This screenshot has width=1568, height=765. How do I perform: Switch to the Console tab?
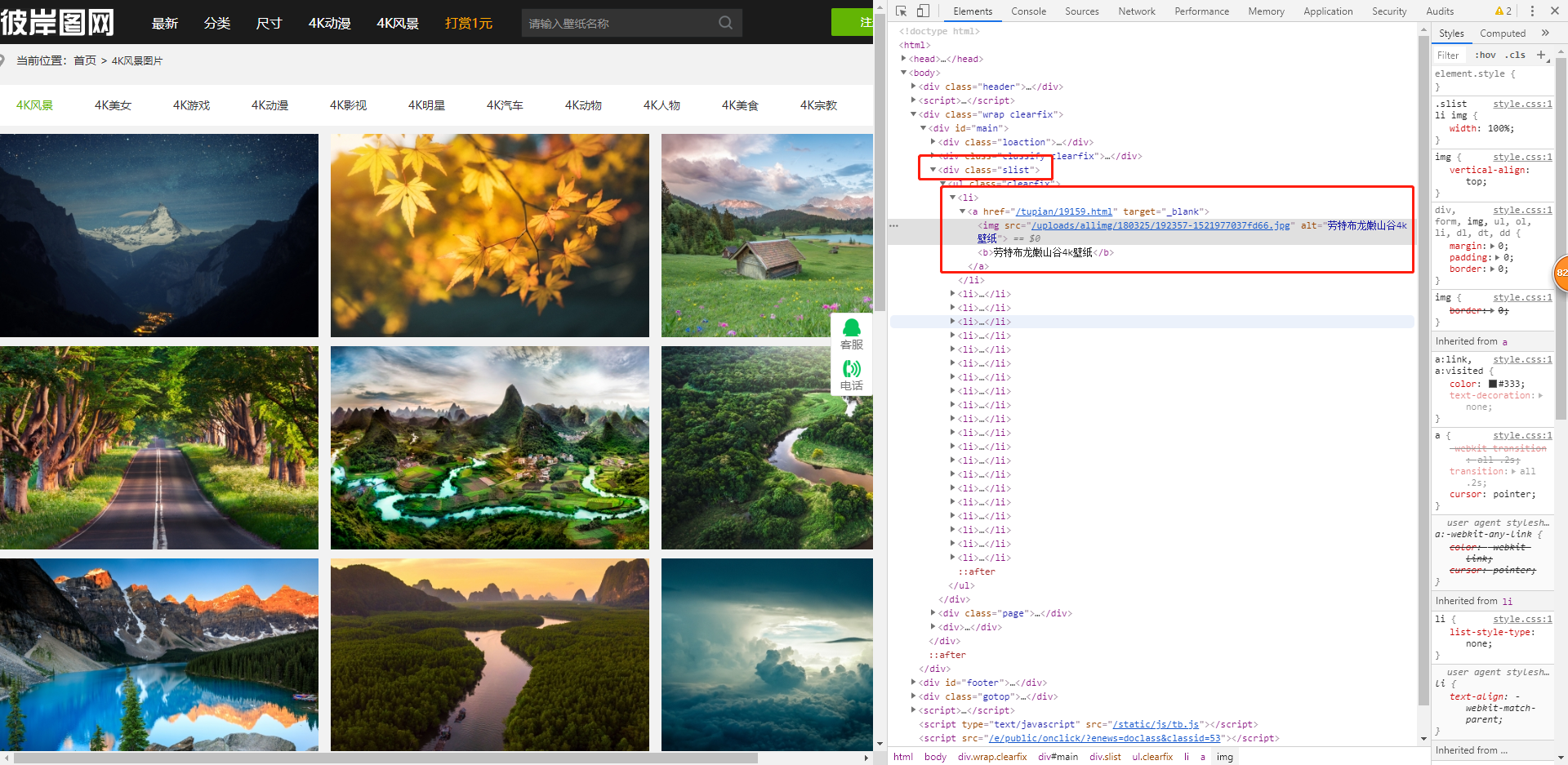(1028, 11)
